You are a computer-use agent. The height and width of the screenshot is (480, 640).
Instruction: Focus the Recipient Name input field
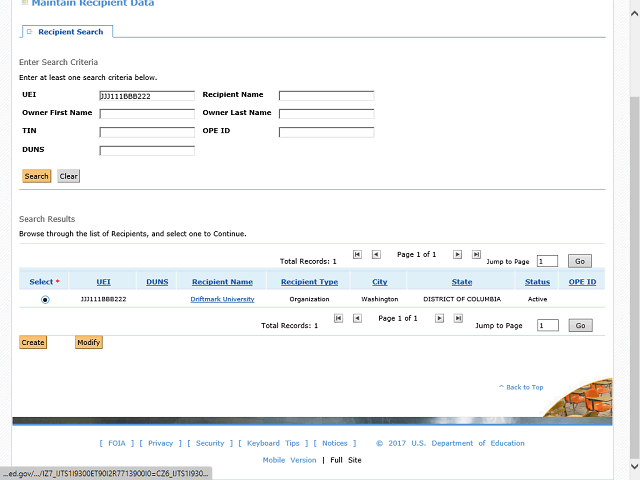327,96
